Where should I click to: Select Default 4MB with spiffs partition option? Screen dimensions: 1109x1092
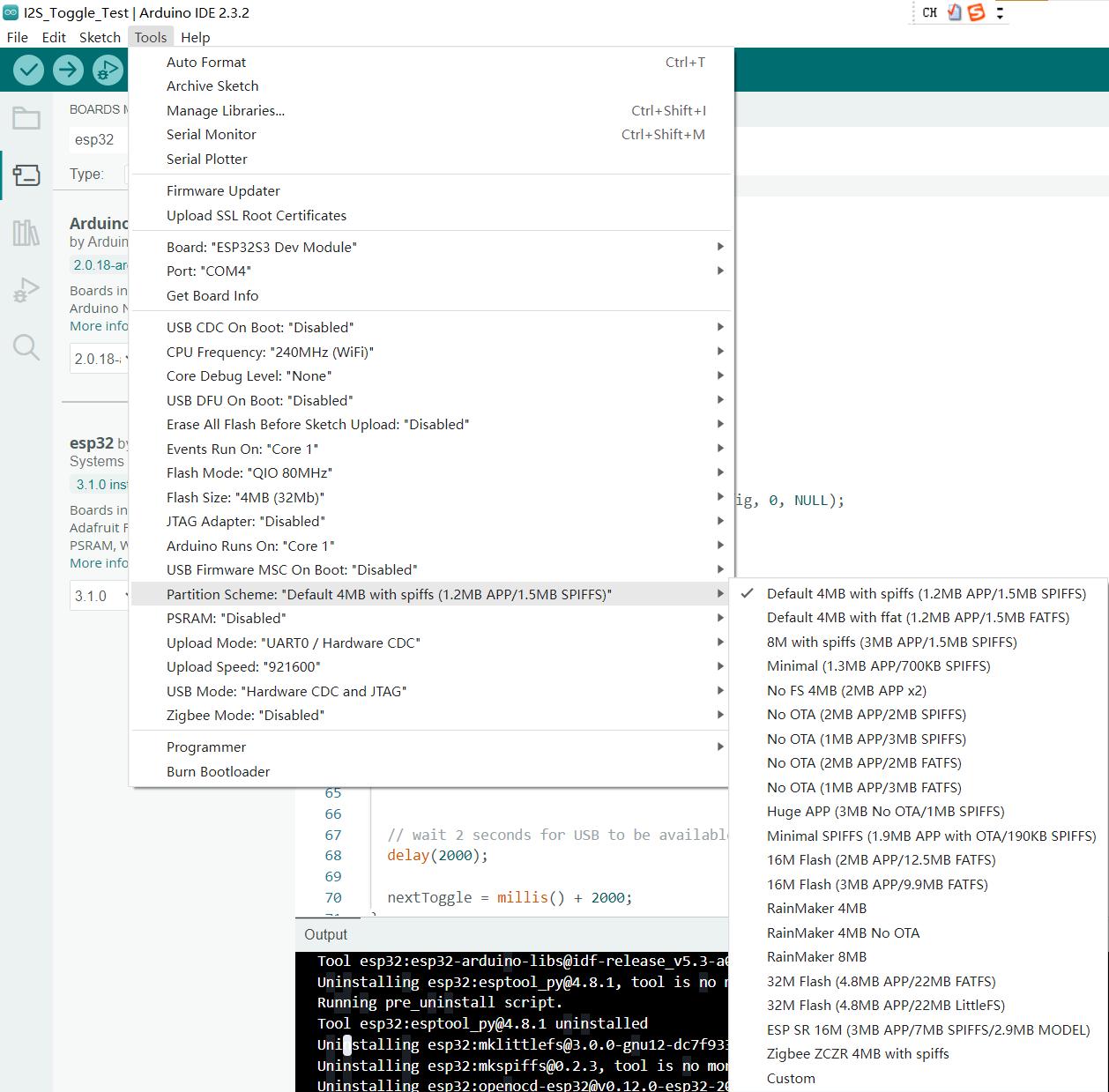click(x=926, y=594)
